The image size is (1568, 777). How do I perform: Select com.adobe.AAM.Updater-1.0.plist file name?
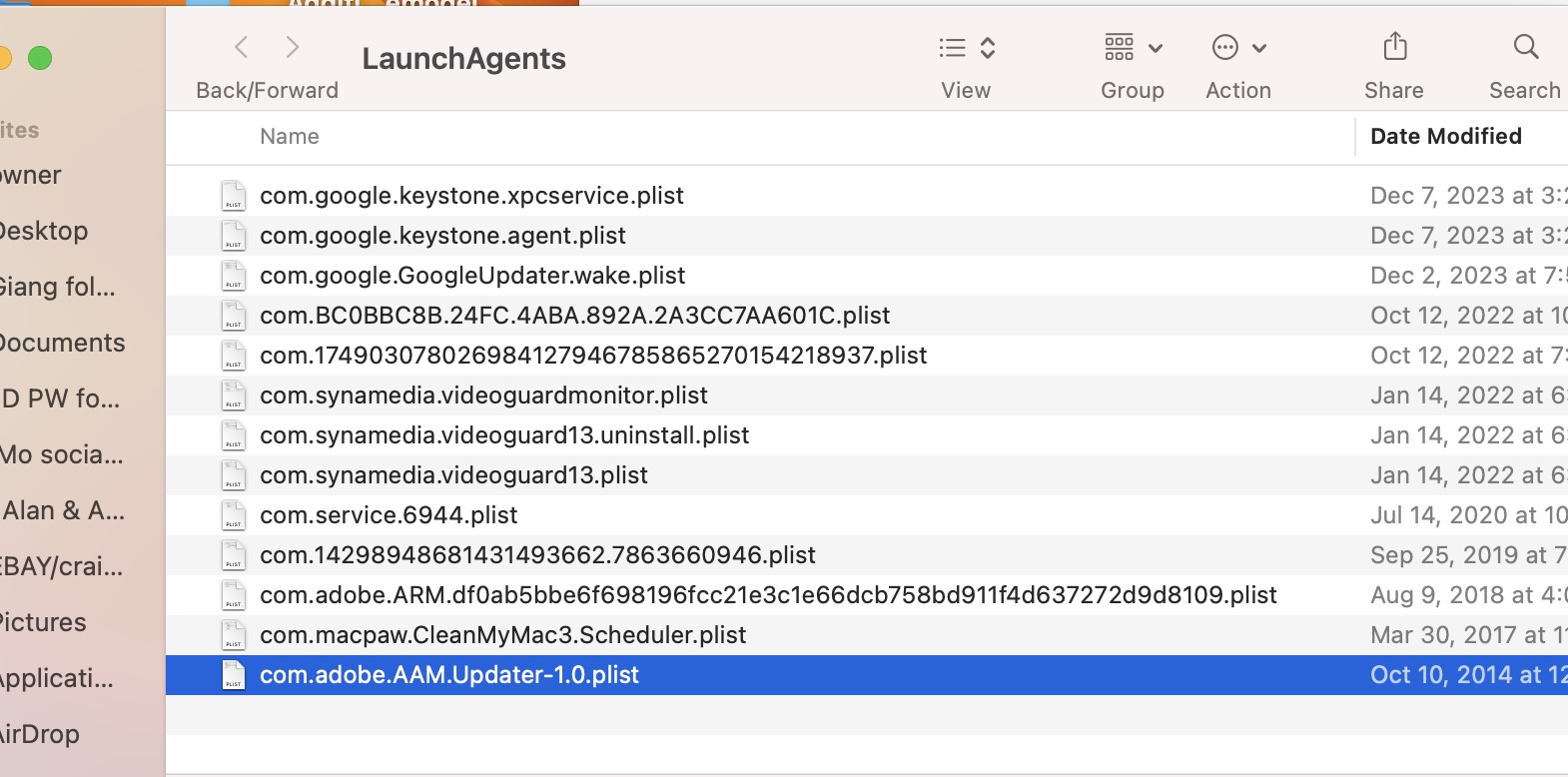pos(449,675)
